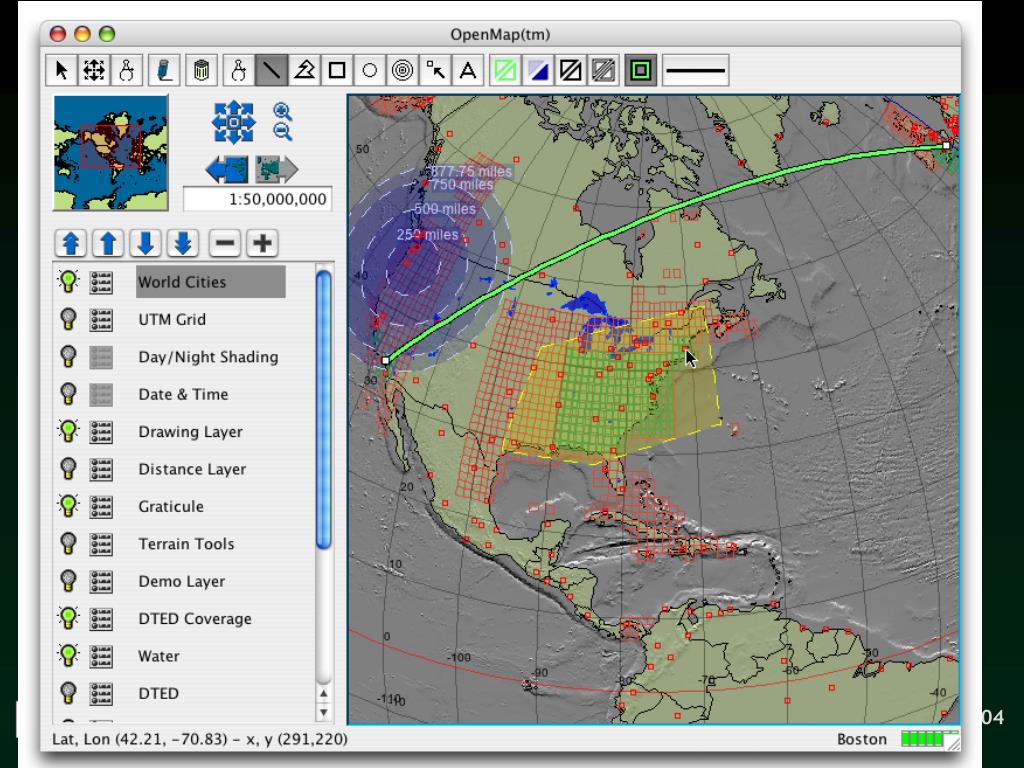Select the Water layer name
The height and width of the screenshot is (768, 1024).
pyautogui.click(x=159, y=656)
